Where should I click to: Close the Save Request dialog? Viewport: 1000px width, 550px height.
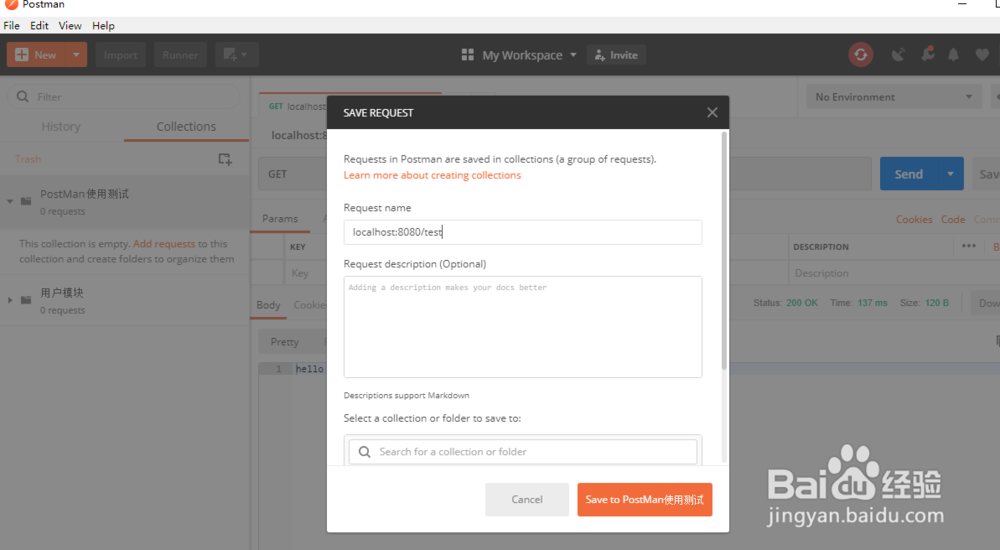[712, 113]
